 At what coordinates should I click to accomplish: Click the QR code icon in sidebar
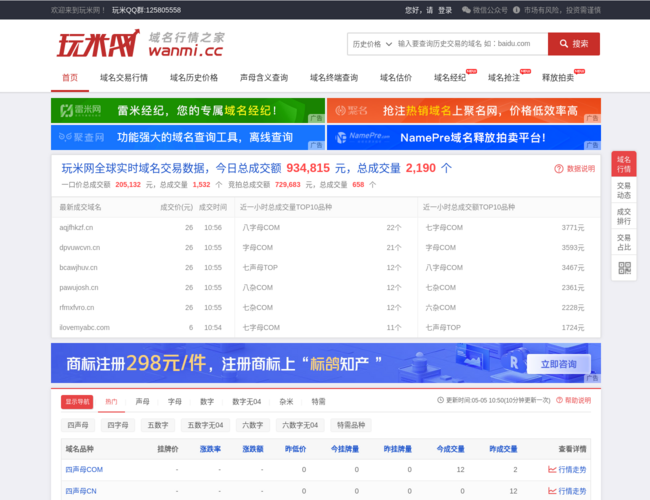(624, 268)
